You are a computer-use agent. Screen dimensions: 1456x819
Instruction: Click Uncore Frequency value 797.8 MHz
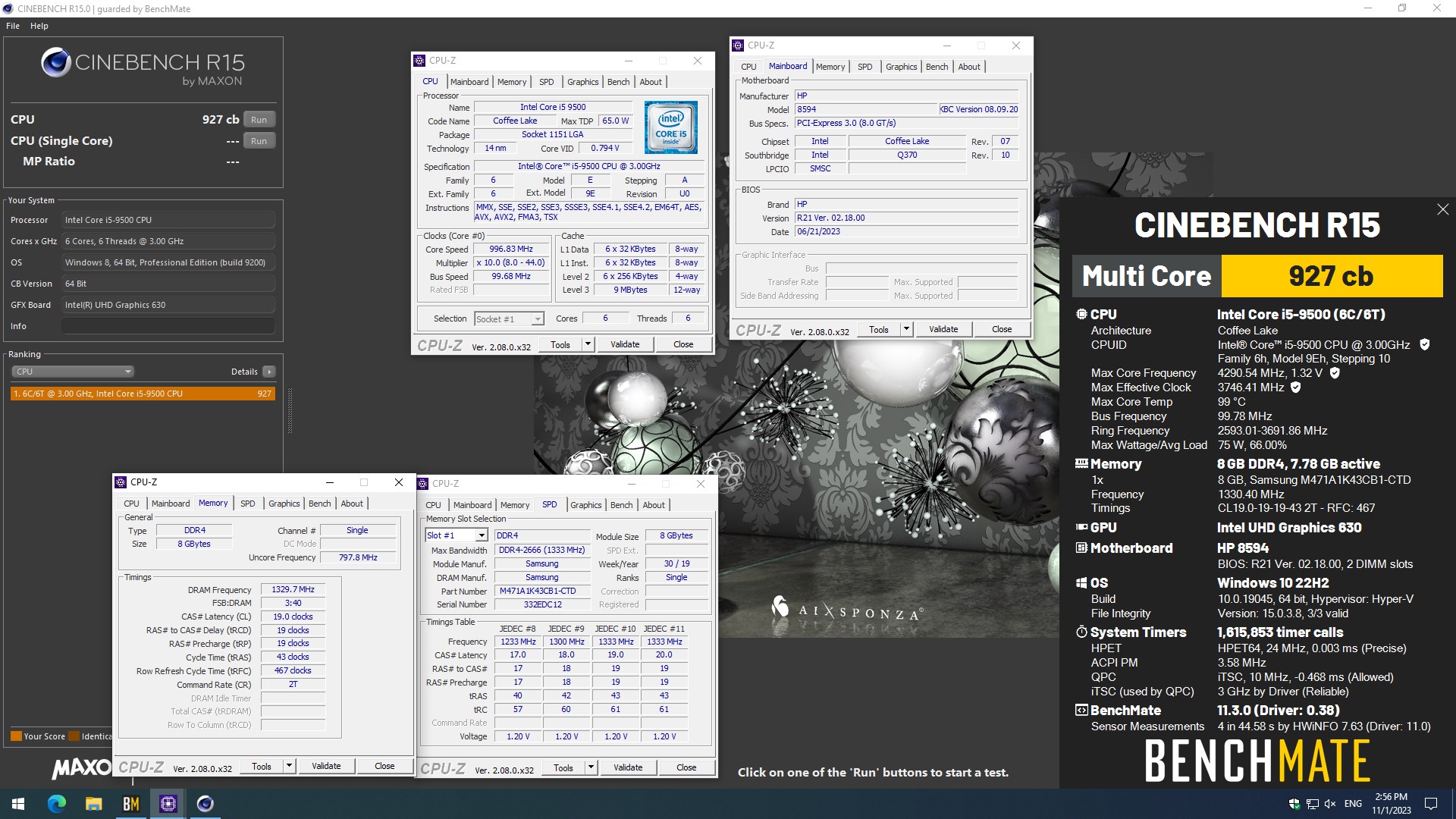358,557
